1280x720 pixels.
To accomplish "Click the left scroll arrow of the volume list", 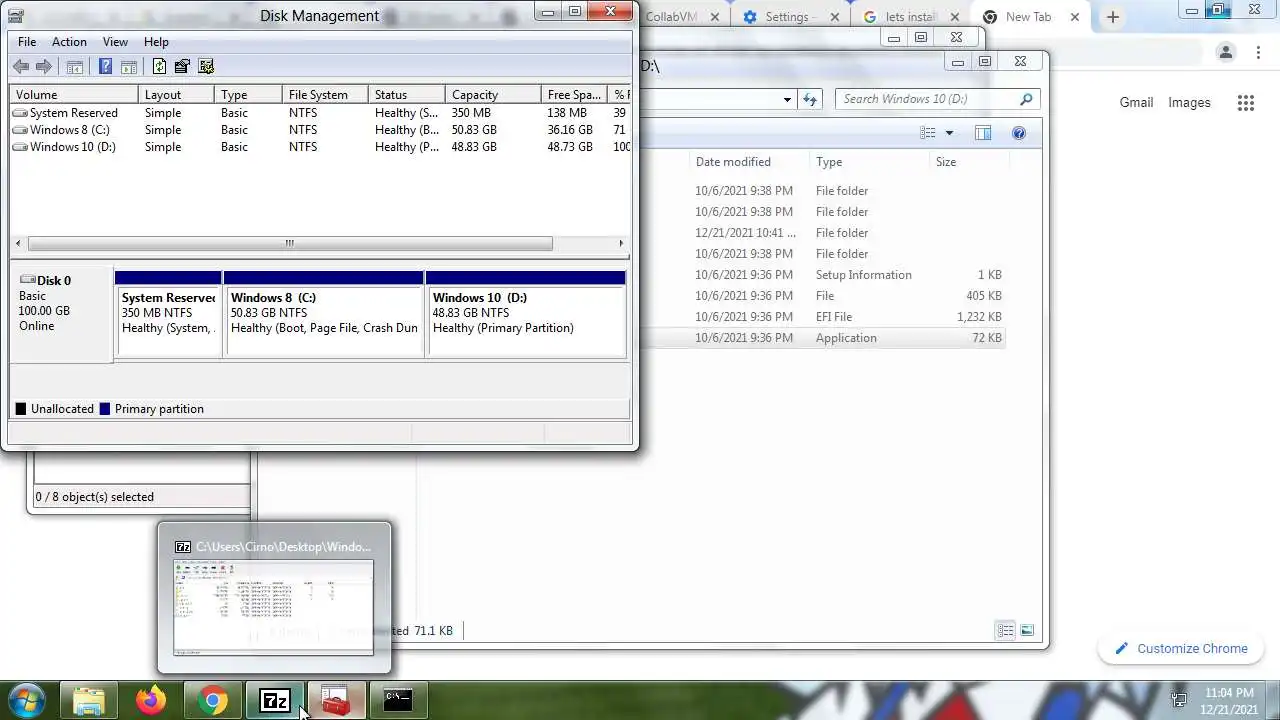I will [x=18, y=243].
